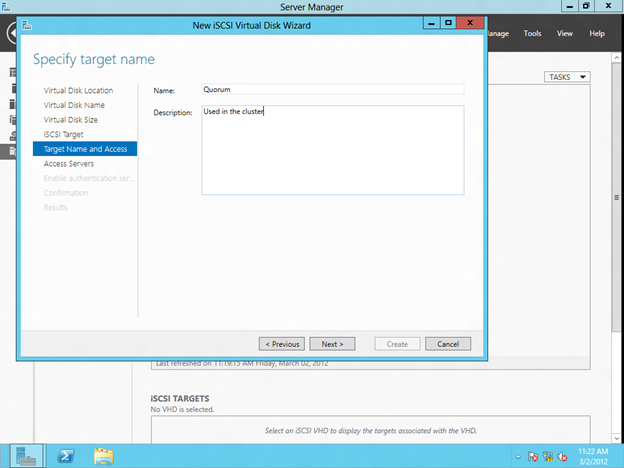Screen dimensions: 624x468
Task: Click into the Name text field
Action: click(332, 89)
